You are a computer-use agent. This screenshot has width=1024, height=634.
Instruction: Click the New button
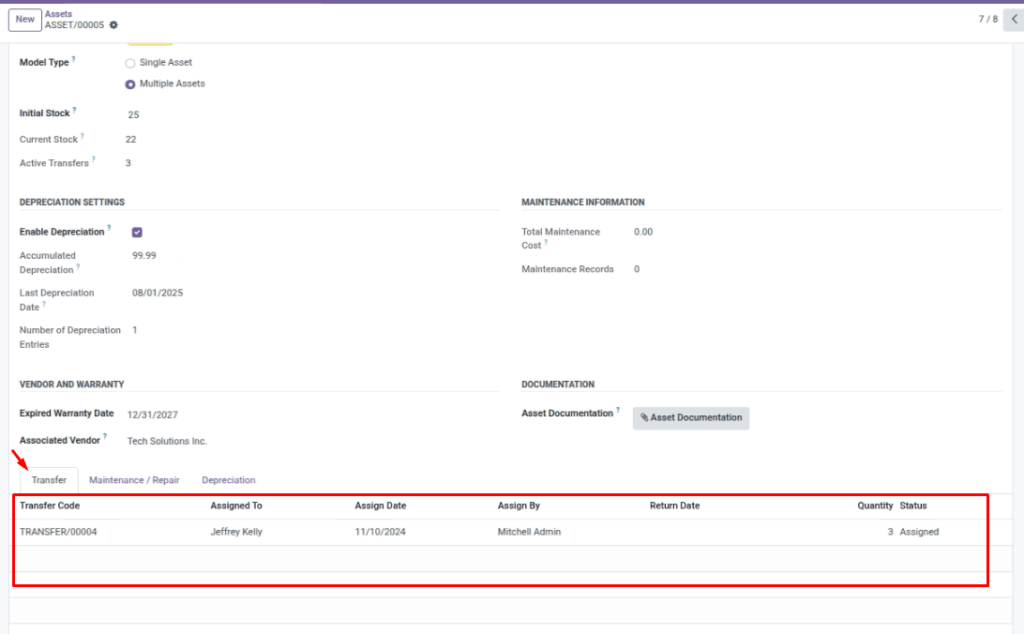click(x=25, y=20)
